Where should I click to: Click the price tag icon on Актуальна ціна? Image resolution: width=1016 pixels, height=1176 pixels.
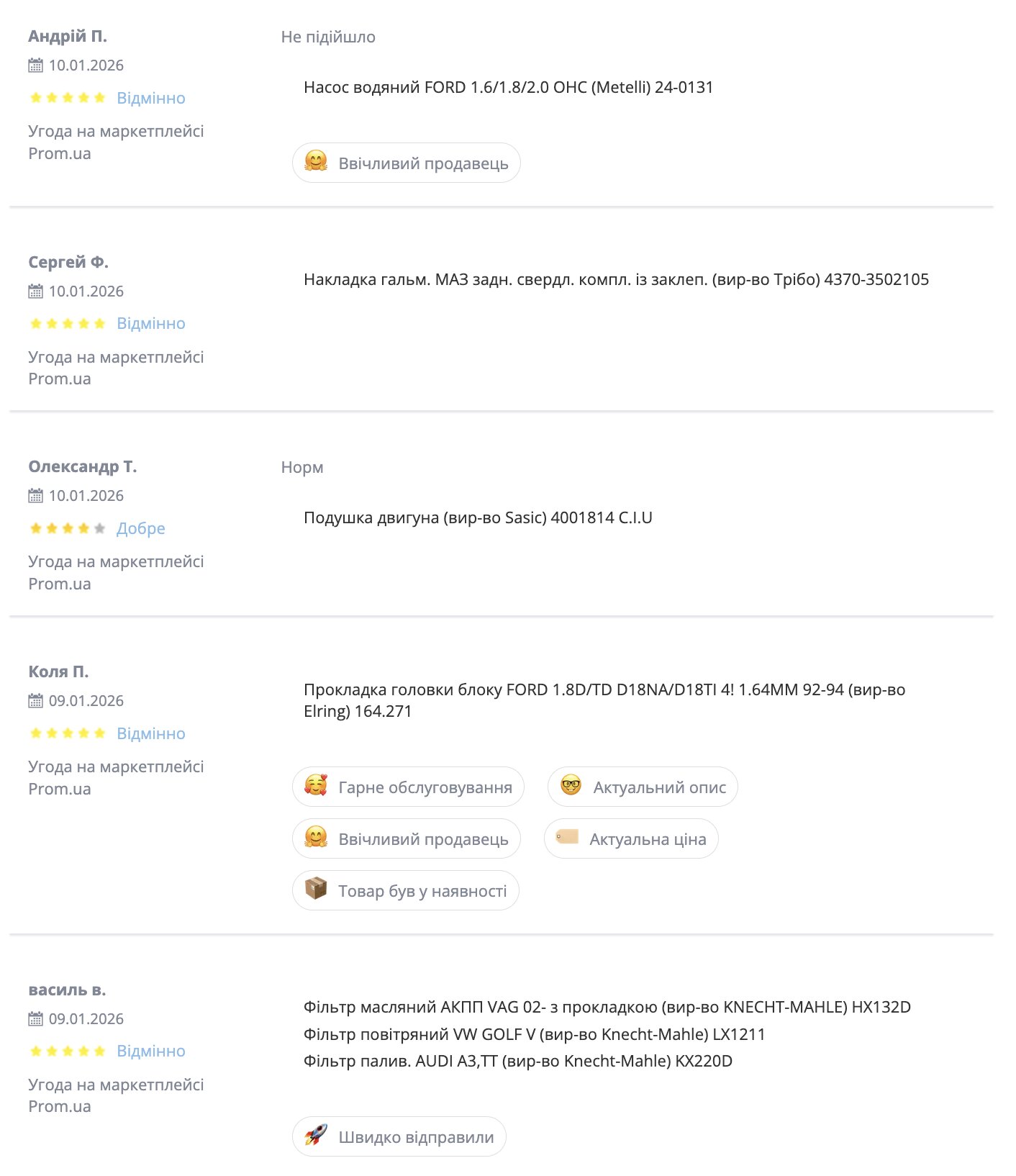point(567,837)
